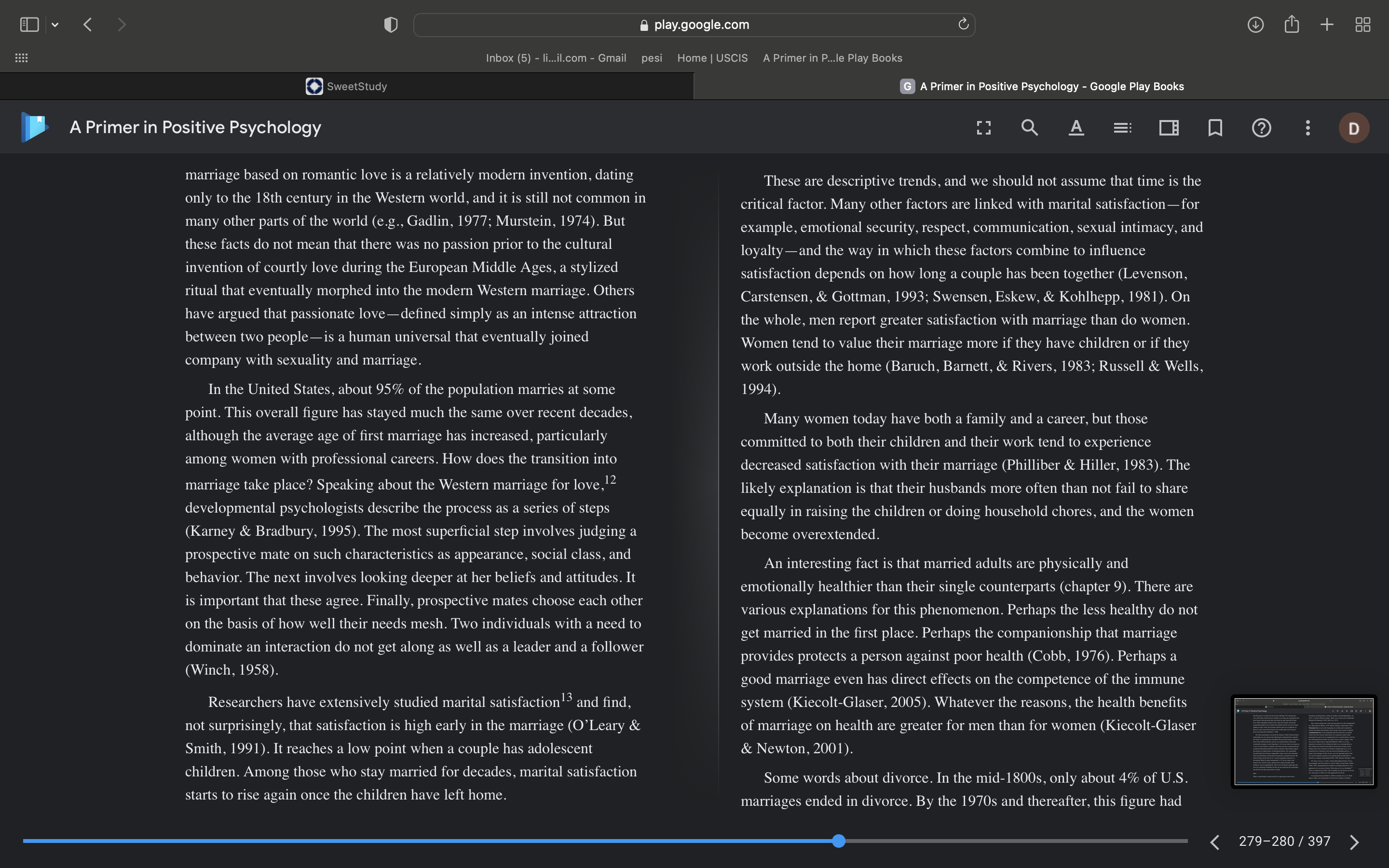Click the Google Play Books logo
Screen dimensions: 1389x868
(34, 127)
